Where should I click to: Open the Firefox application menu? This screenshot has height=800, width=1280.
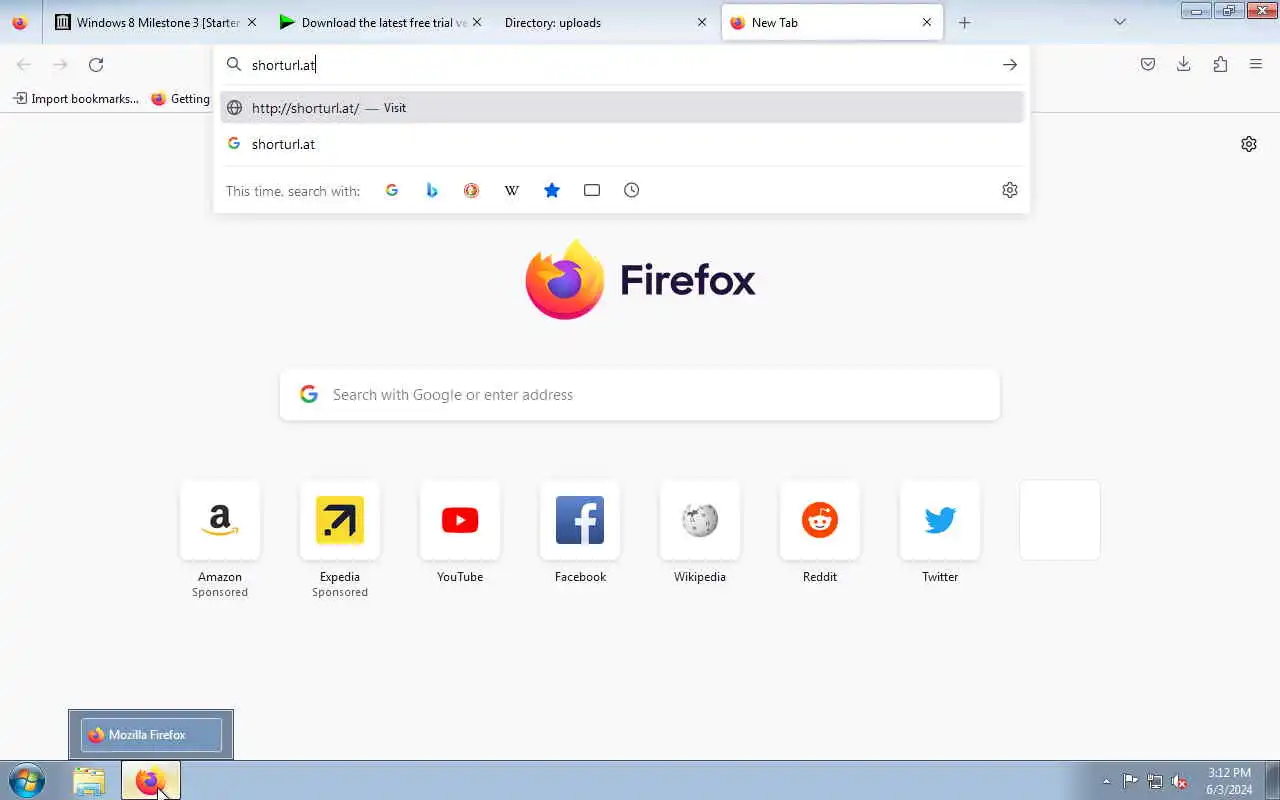(1256, 64)
